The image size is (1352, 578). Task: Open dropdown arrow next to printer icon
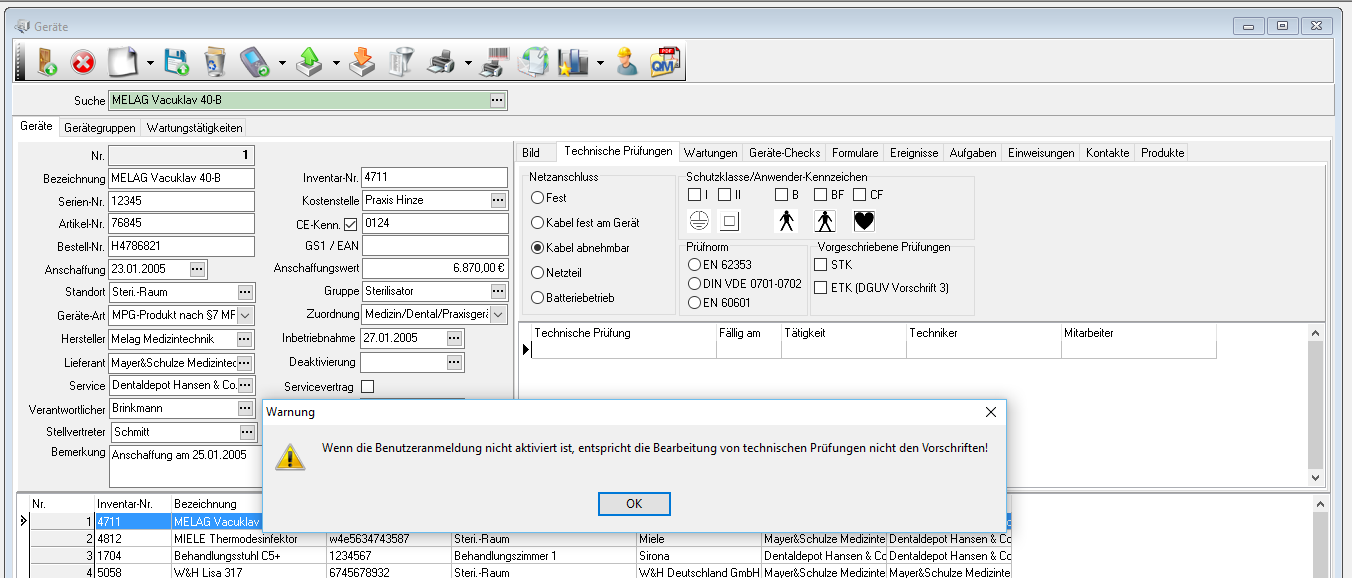pyautogui.click(x=469, y=64)
